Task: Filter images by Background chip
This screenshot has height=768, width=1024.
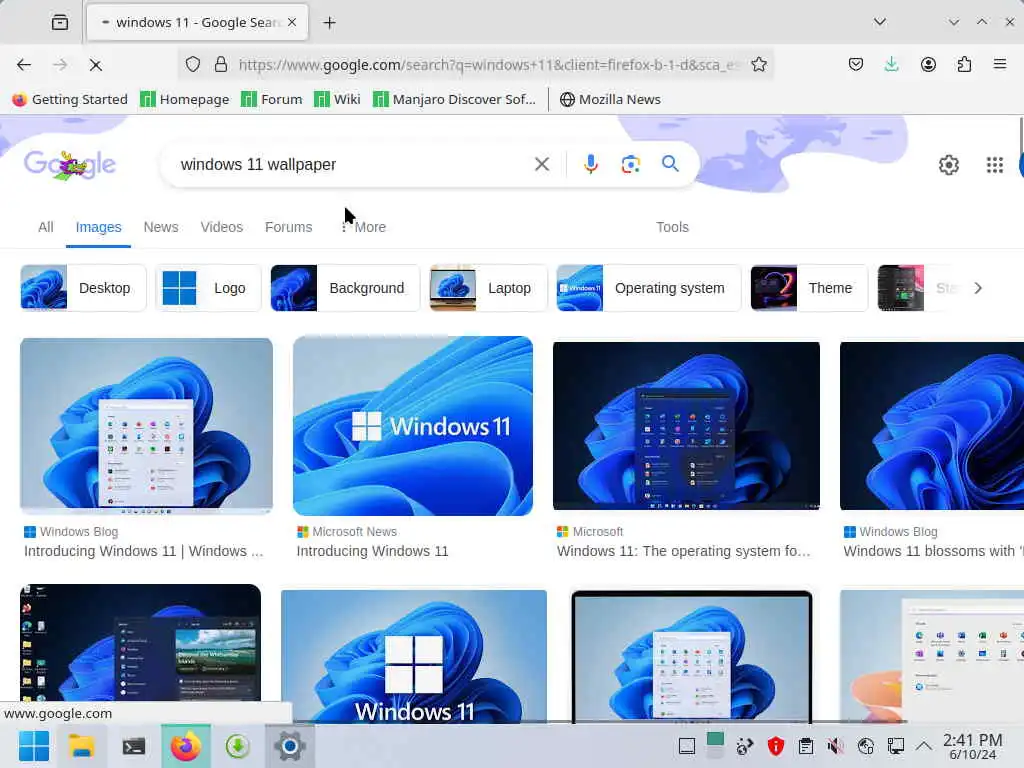Action: tap(345, 288)
